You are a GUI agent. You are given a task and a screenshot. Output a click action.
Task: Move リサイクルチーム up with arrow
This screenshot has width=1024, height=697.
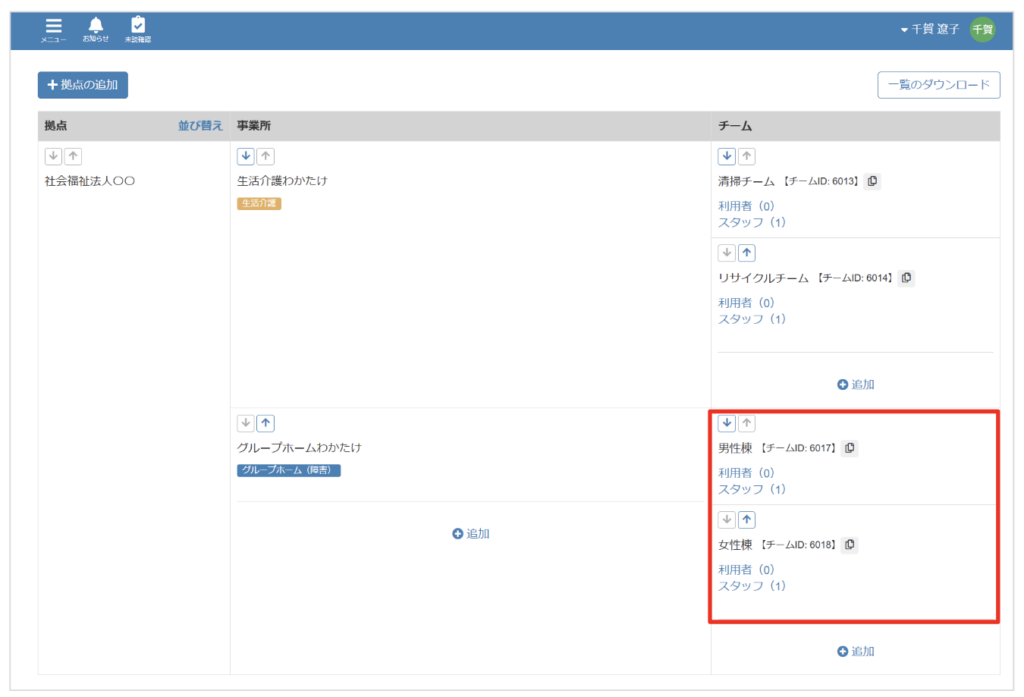[746, 253]
